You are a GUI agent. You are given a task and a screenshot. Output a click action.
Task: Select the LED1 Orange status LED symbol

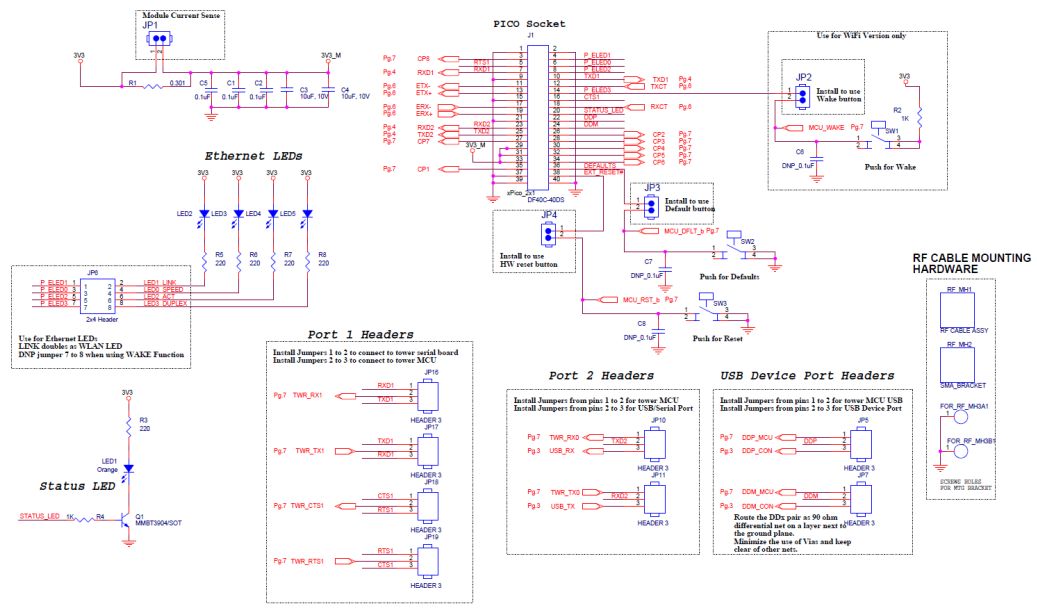click(127, 466)
